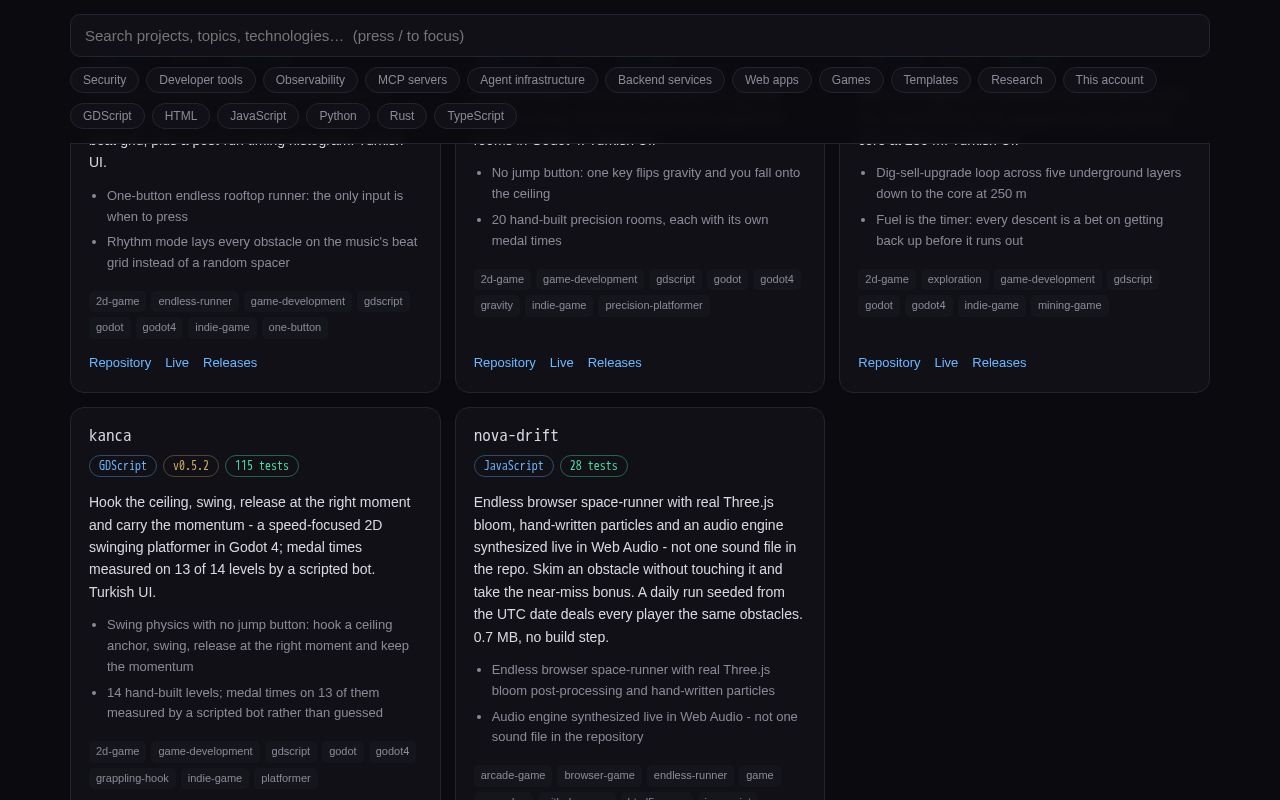Filter by GDScript language chip
Screen dimensions: 1280x800
(108, 116)
